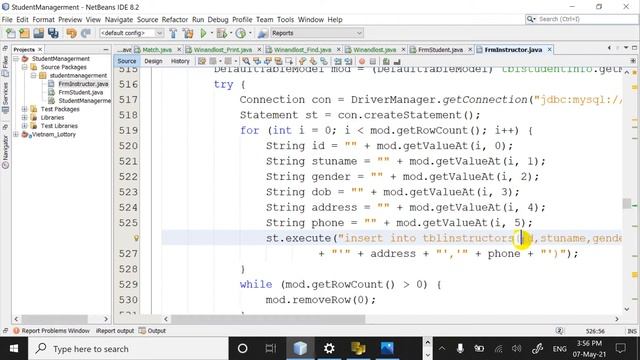Close the FrmInstructor.java tab
Image resolution: width=640 pixels, height=360 pixels.
coord(549,49)
